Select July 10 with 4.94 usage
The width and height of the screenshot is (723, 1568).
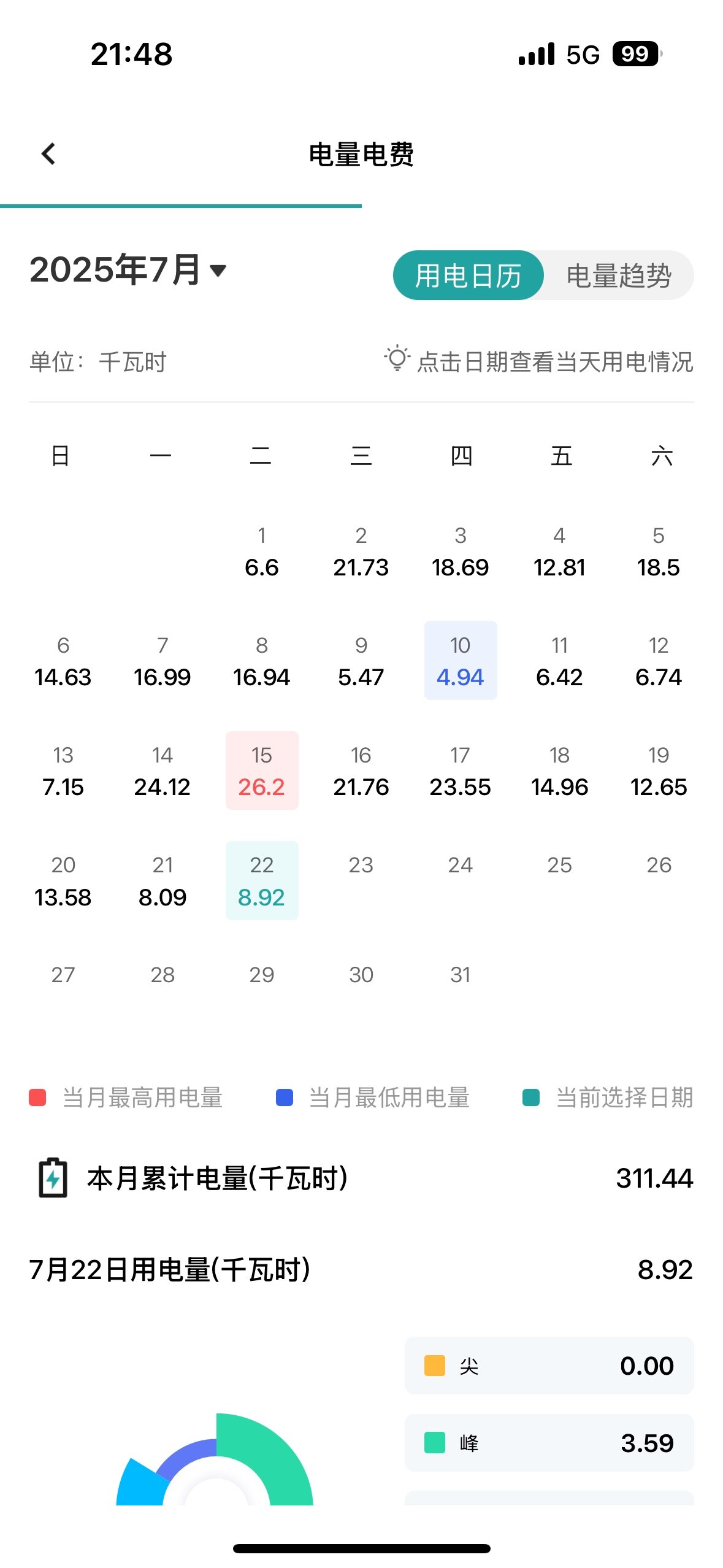click(461, 661)
